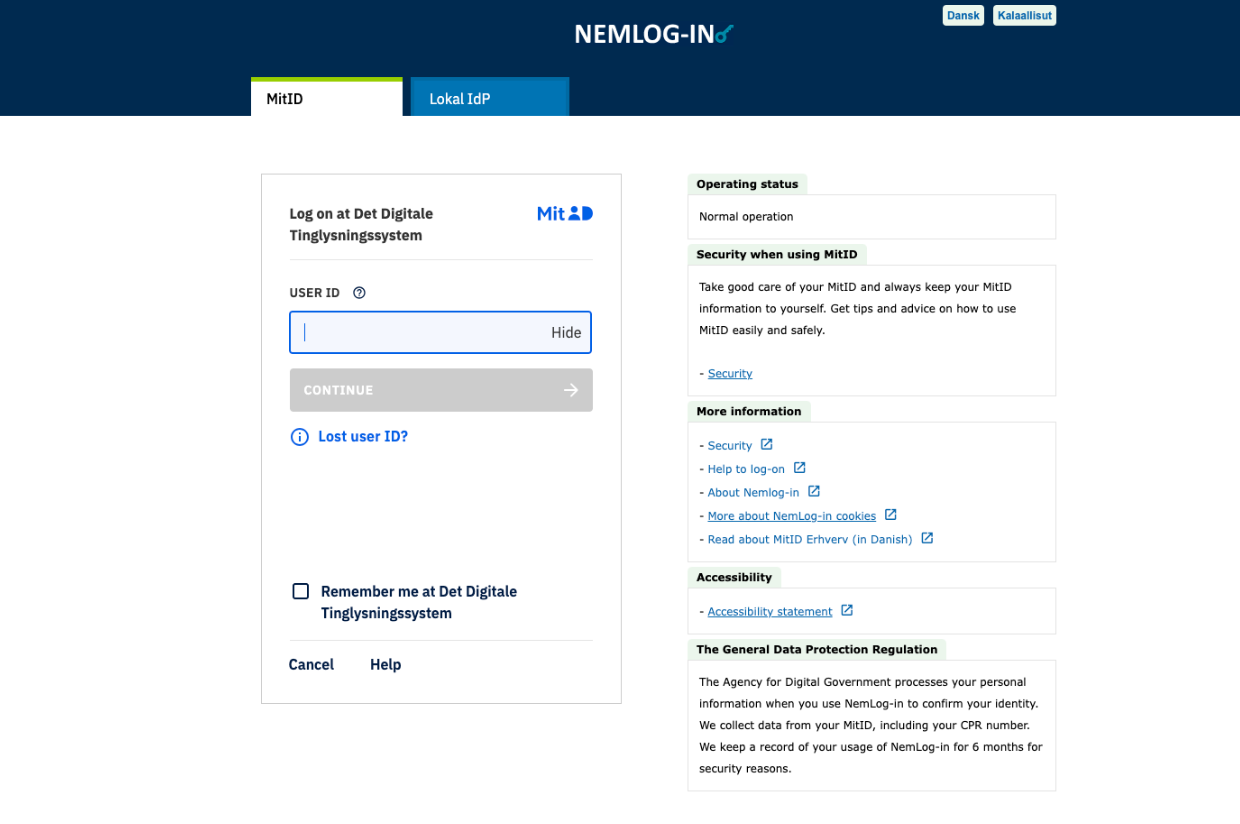
Task: Click the USER ID field label
Action: point(315,293)
